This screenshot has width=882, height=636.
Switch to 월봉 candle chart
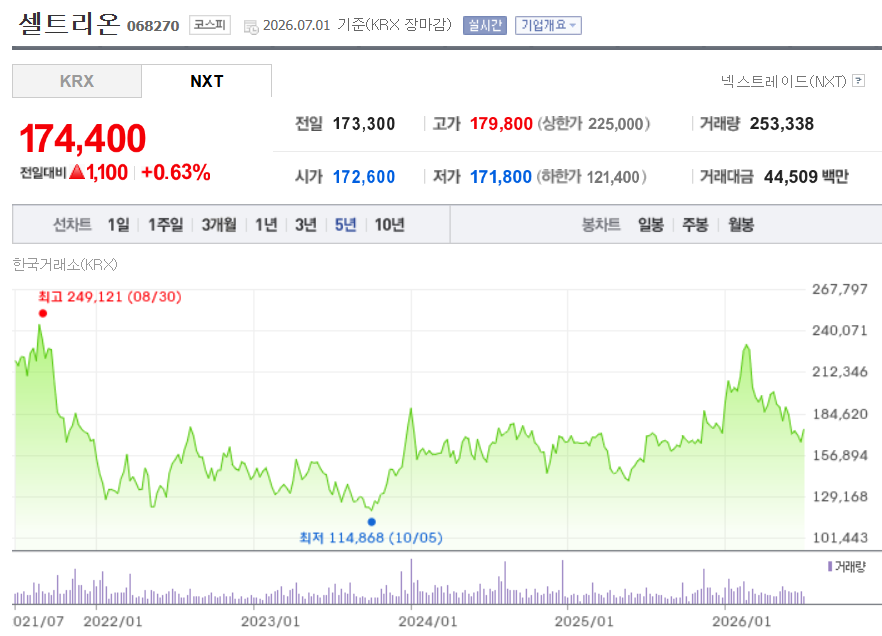[741, 225]
